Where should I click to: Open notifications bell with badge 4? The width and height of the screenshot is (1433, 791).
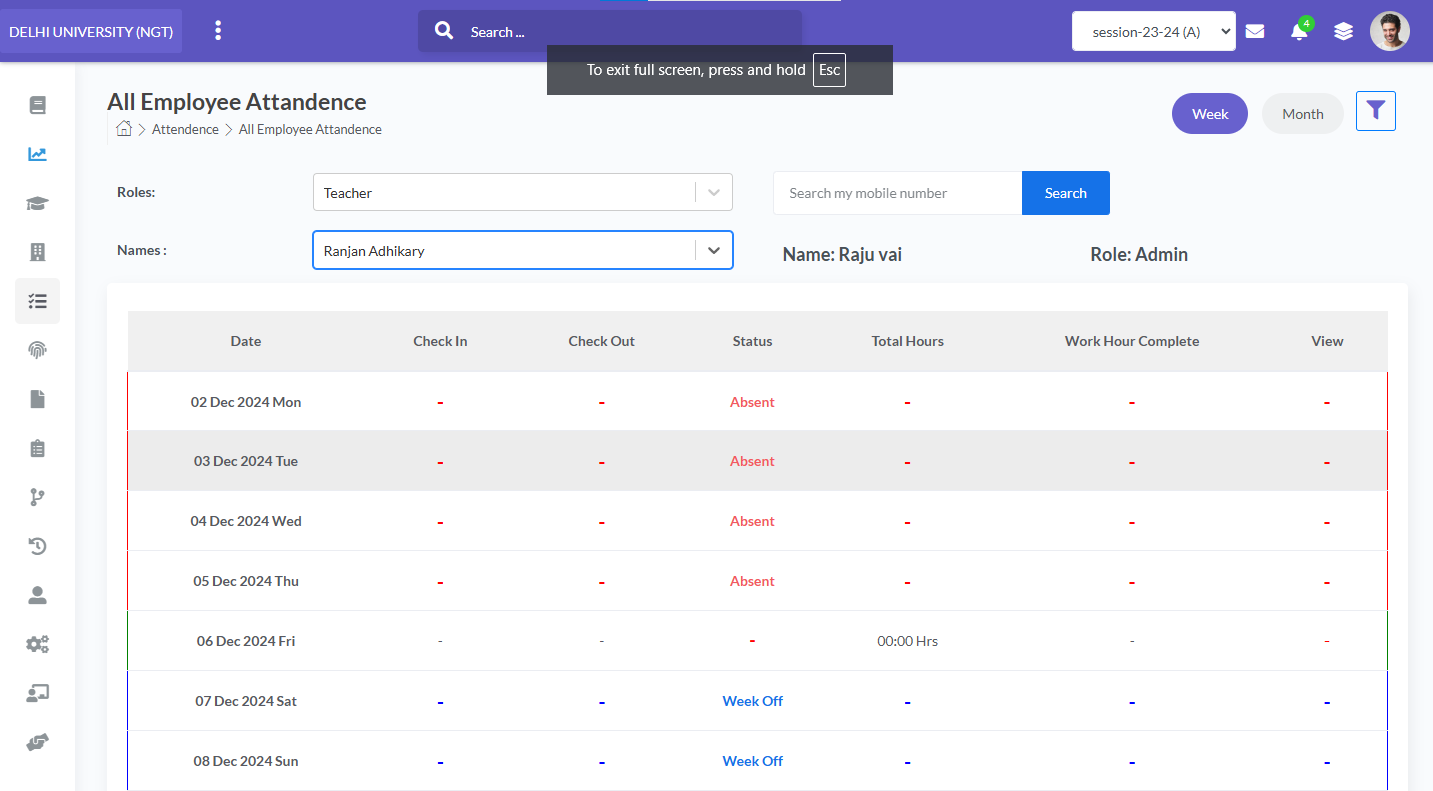1299,31
